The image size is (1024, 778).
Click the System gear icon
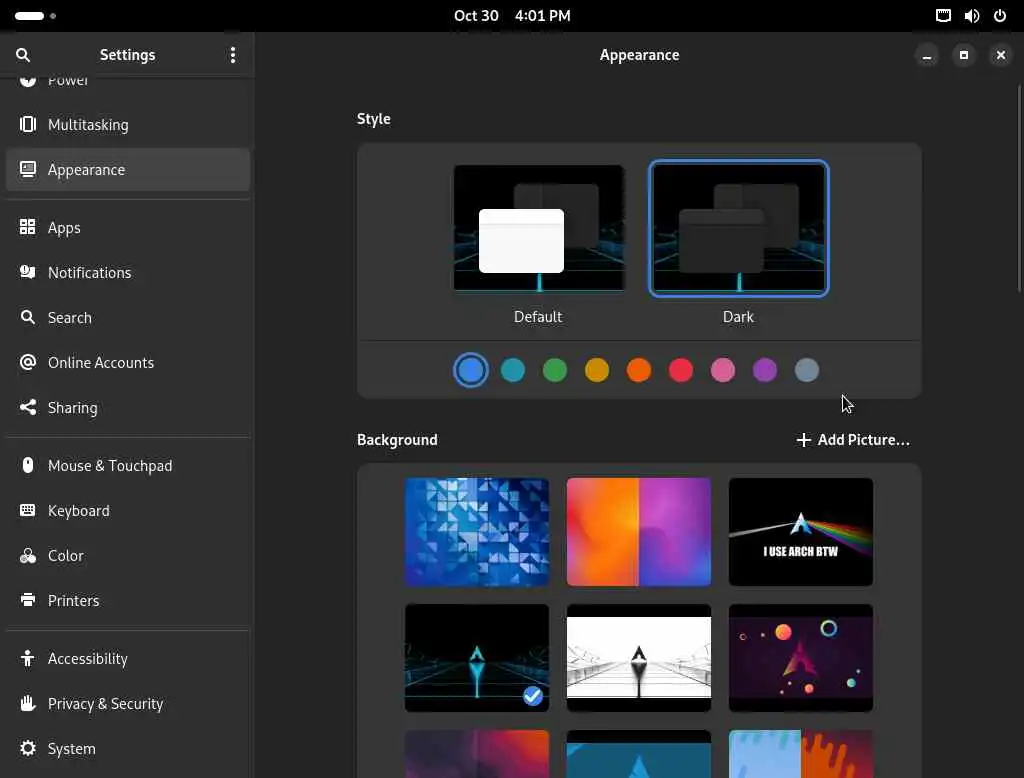(x=27, y=748)
